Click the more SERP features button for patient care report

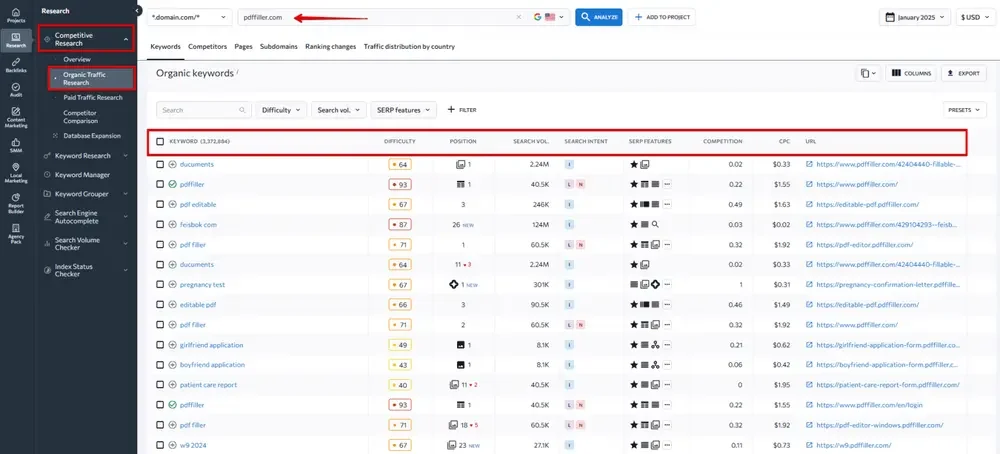pos(667,385)
